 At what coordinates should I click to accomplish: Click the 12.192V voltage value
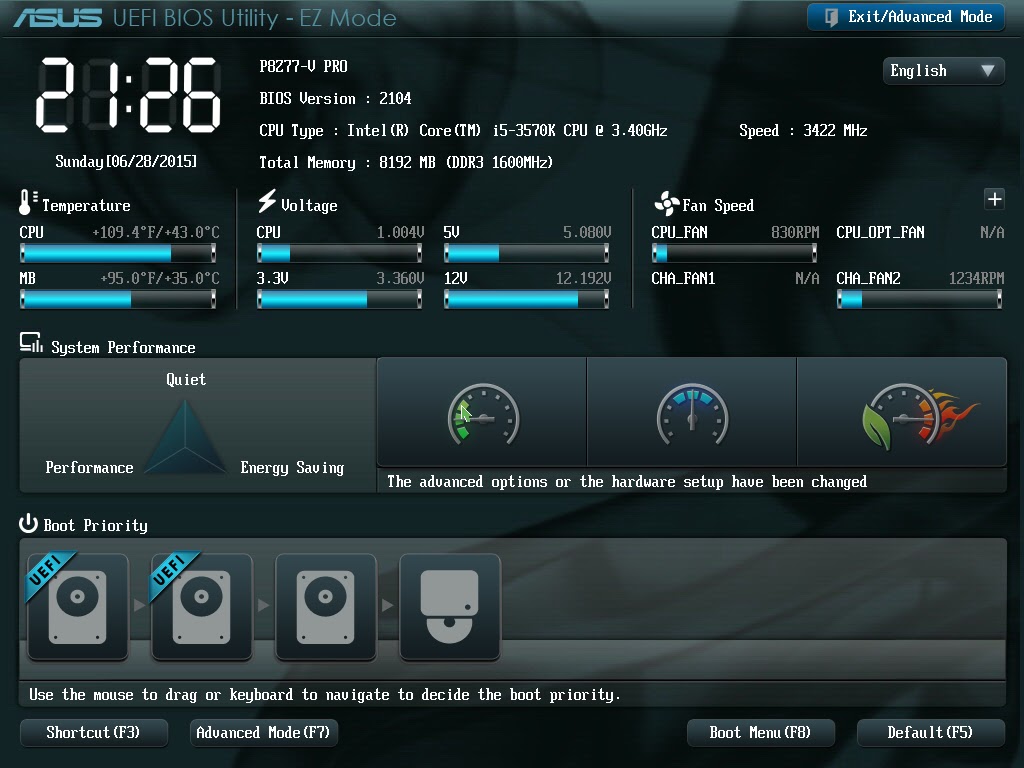click(x=583, y=279)
